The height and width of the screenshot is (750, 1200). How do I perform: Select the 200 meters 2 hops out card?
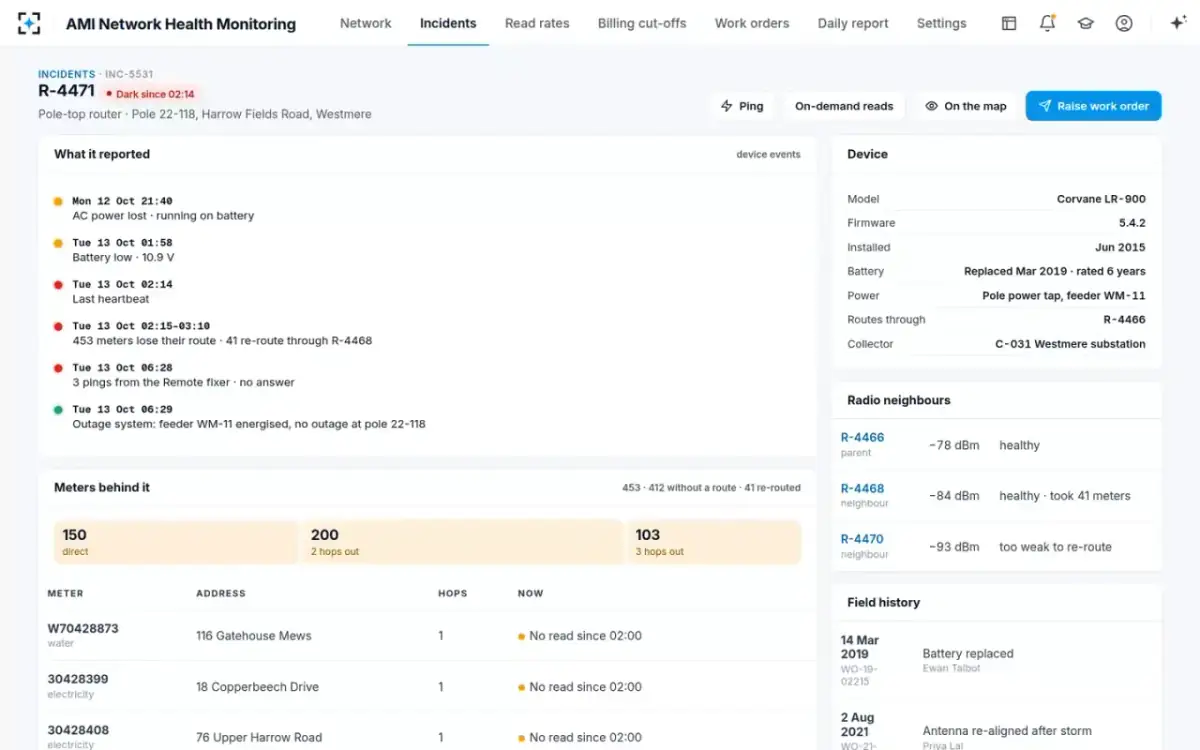pyautogui.click(x=462, y=542)
